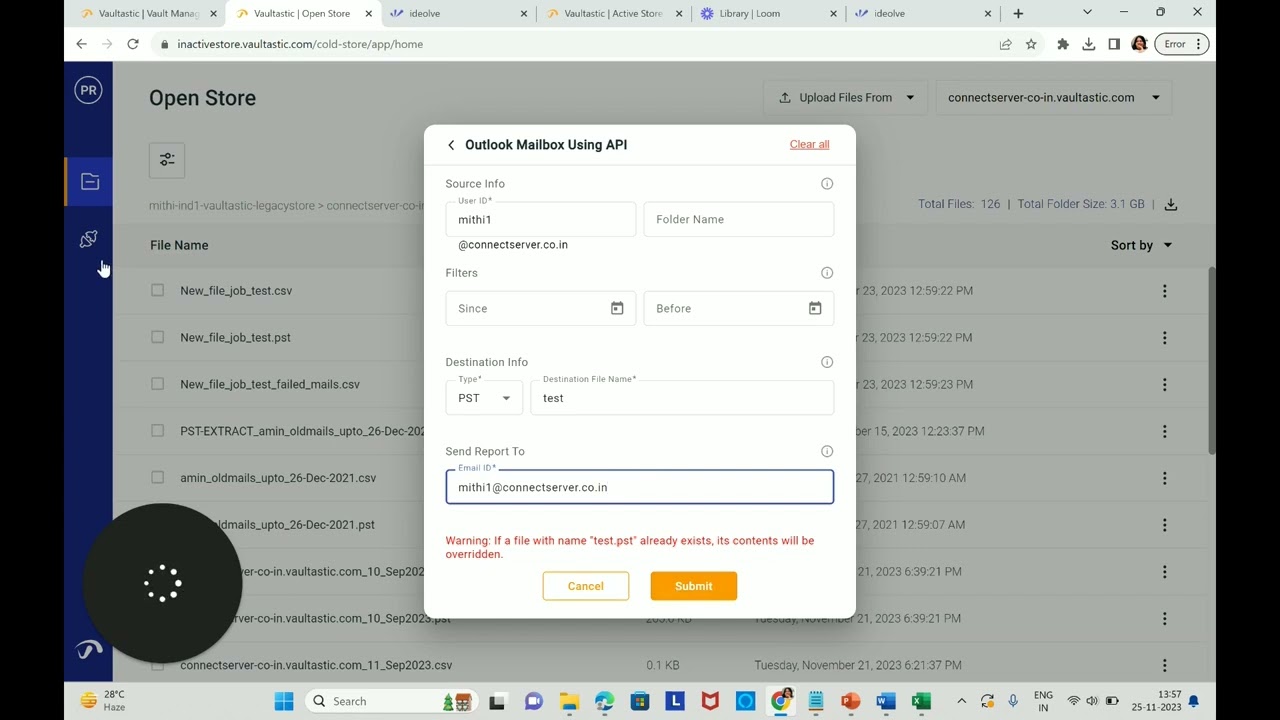Open the filter settings icon button
Viewport: 1280px width, 720px height.
(167, 160)
